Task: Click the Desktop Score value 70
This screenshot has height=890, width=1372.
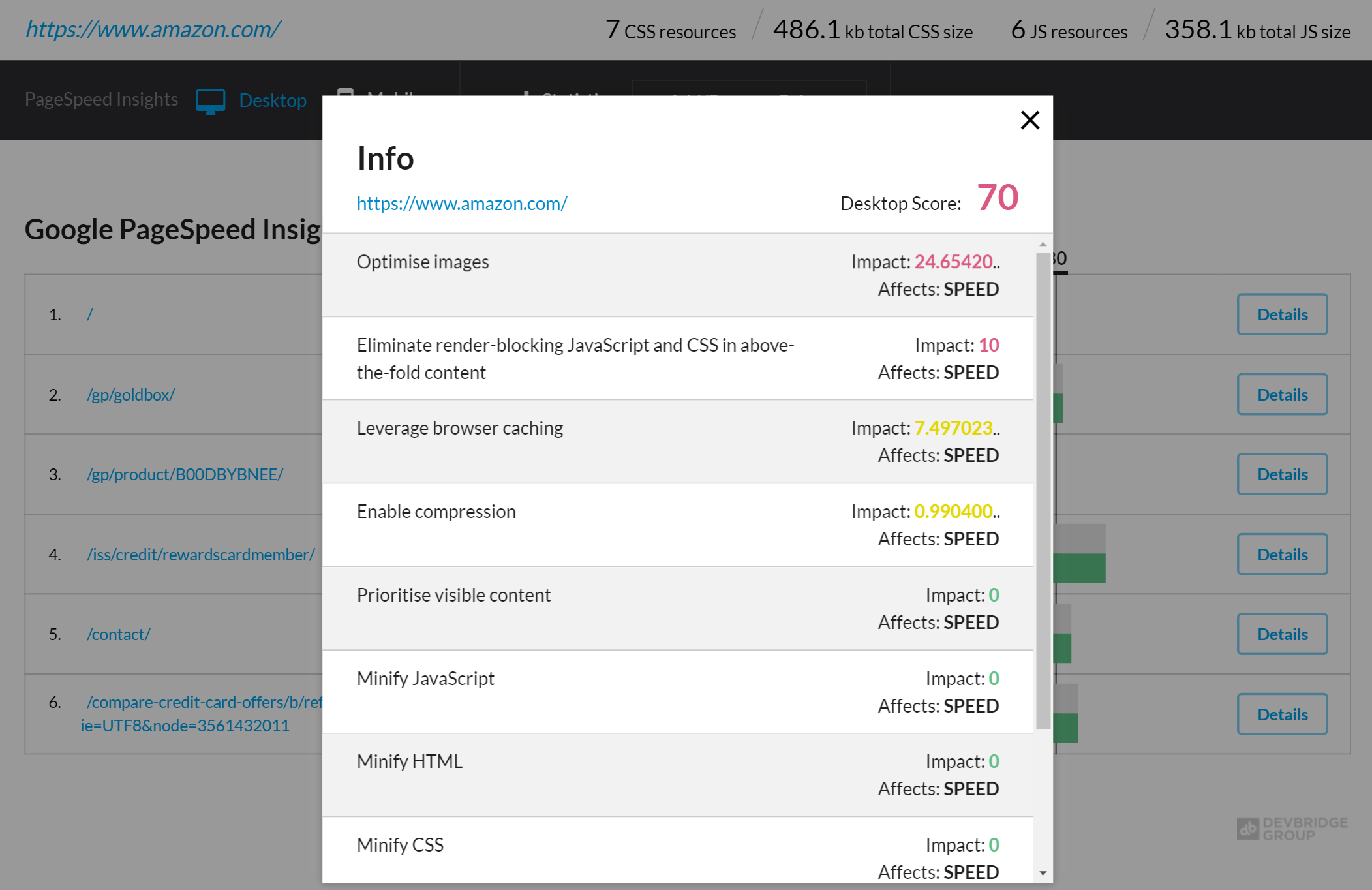Action: point(998,198)
